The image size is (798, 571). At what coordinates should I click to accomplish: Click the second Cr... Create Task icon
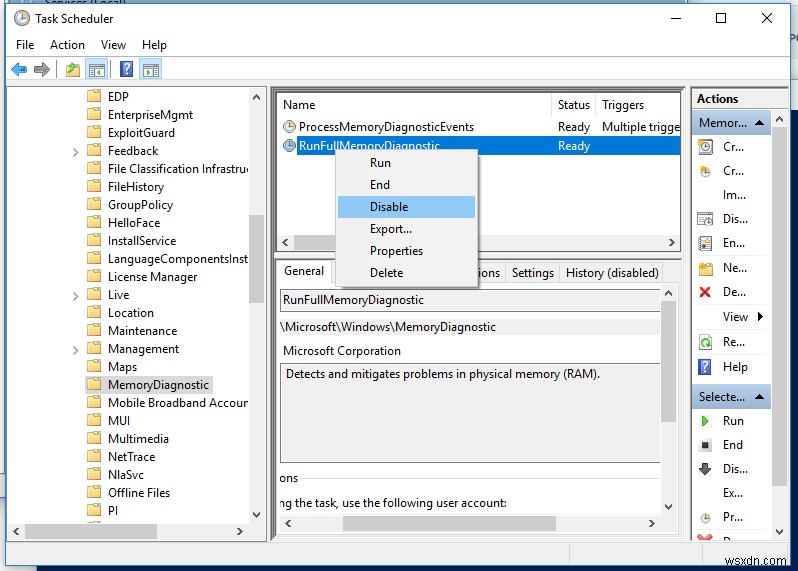pos(705,171)
